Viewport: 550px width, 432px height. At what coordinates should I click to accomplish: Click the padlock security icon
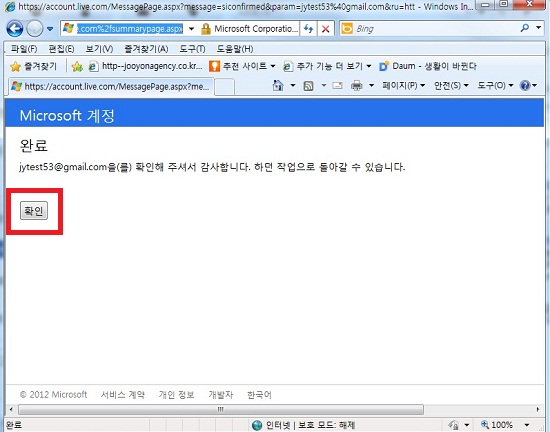tap(206, 29)
